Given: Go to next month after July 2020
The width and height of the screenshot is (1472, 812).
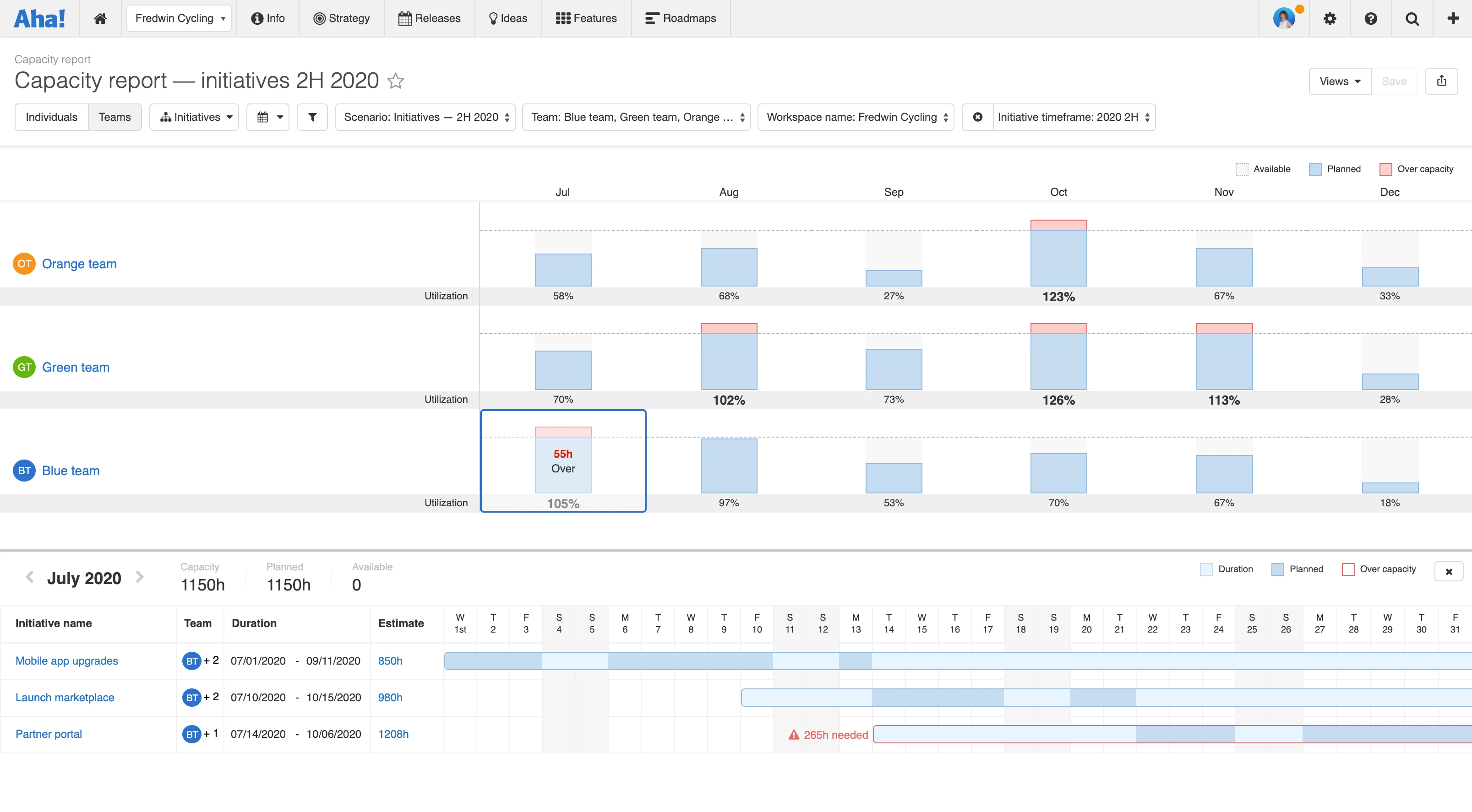Looking at the screenshot, I should tap(139, 577).
